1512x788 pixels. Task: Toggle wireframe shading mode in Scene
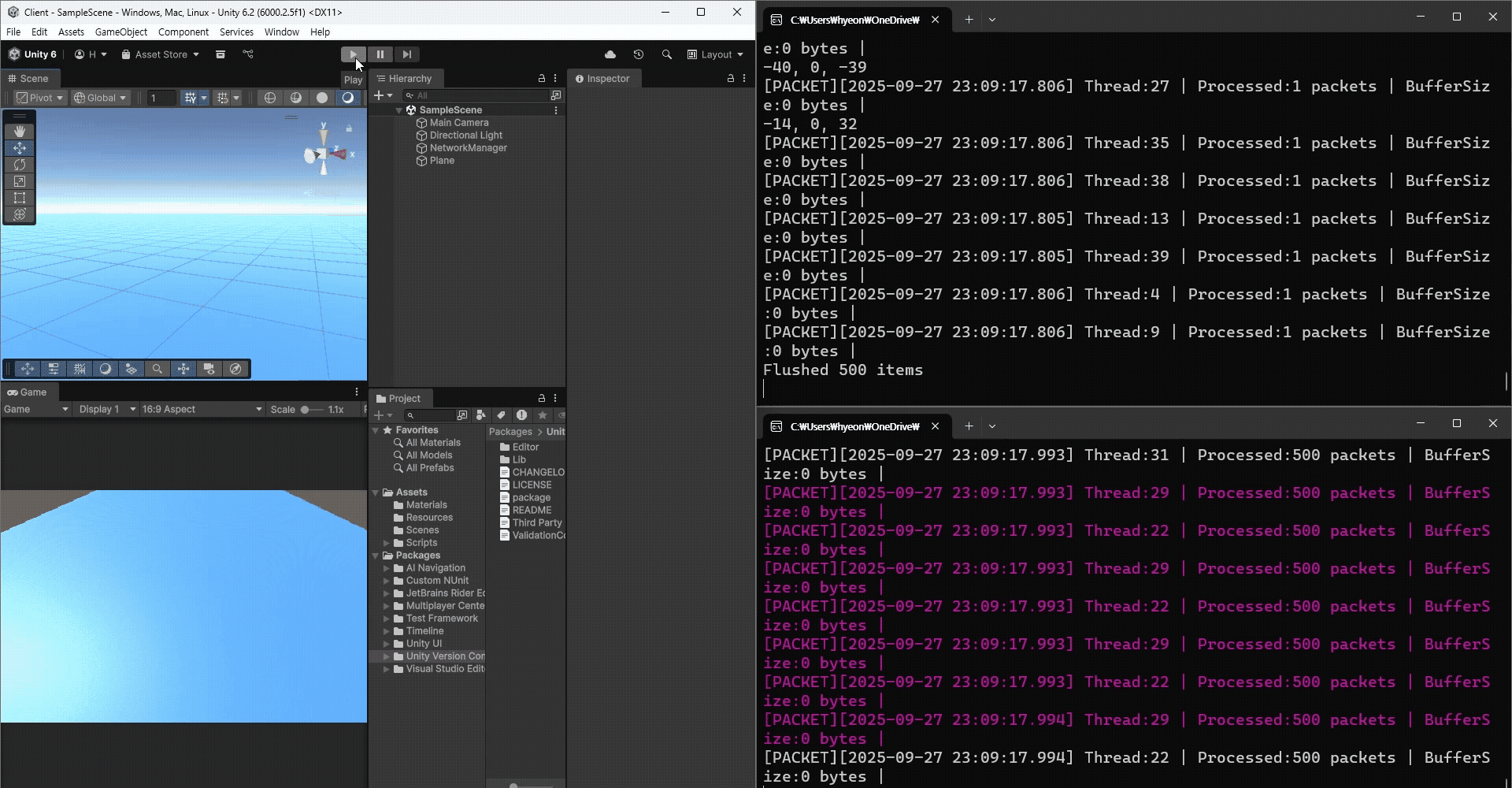pyautogui.click(x=270, y=98)
